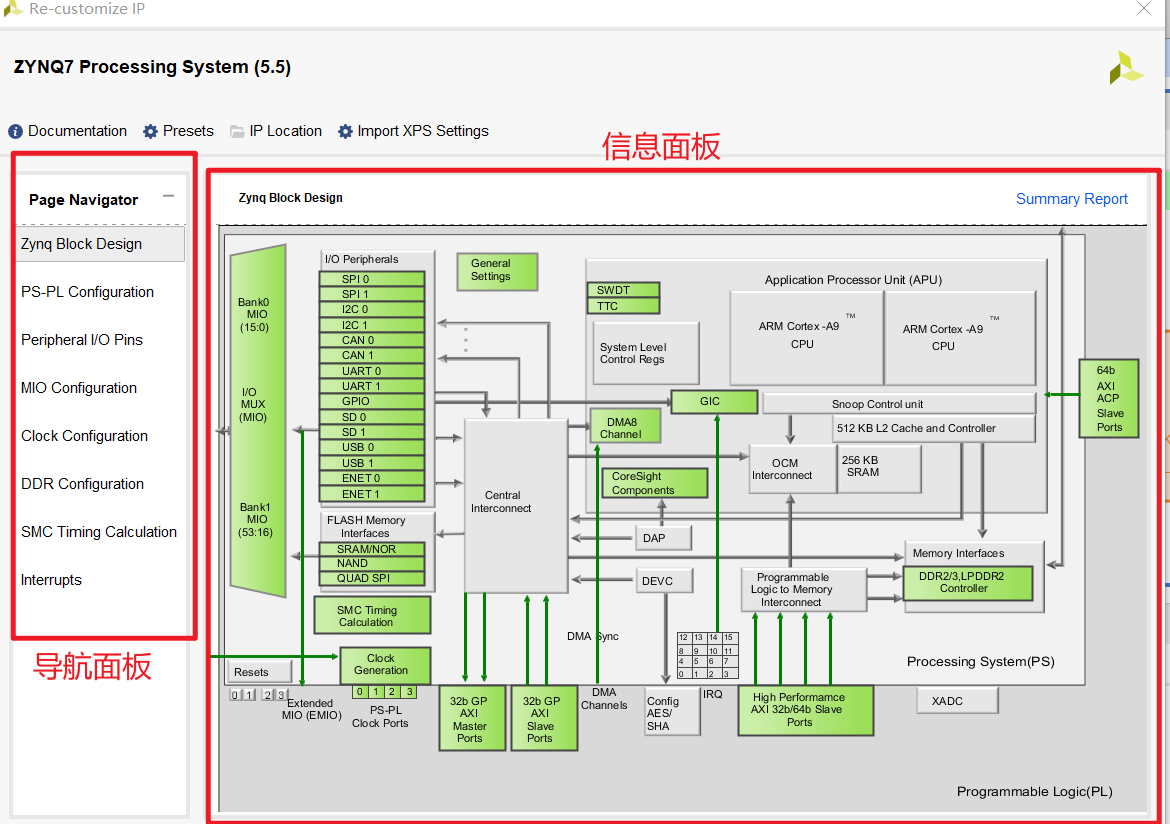Open the Clock Generation block

pyautogui.click(x=385, y=665)
